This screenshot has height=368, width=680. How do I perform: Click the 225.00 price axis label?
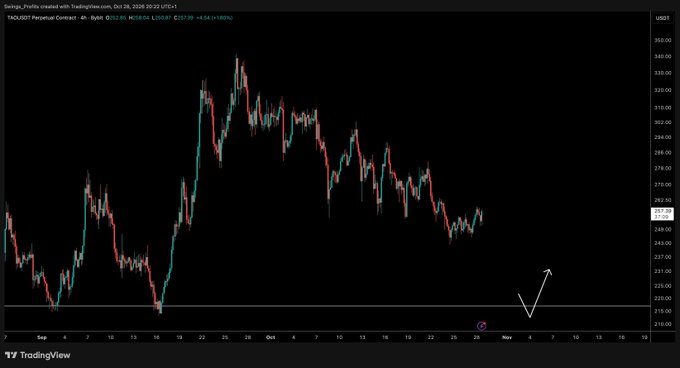[x=662, y=286]
